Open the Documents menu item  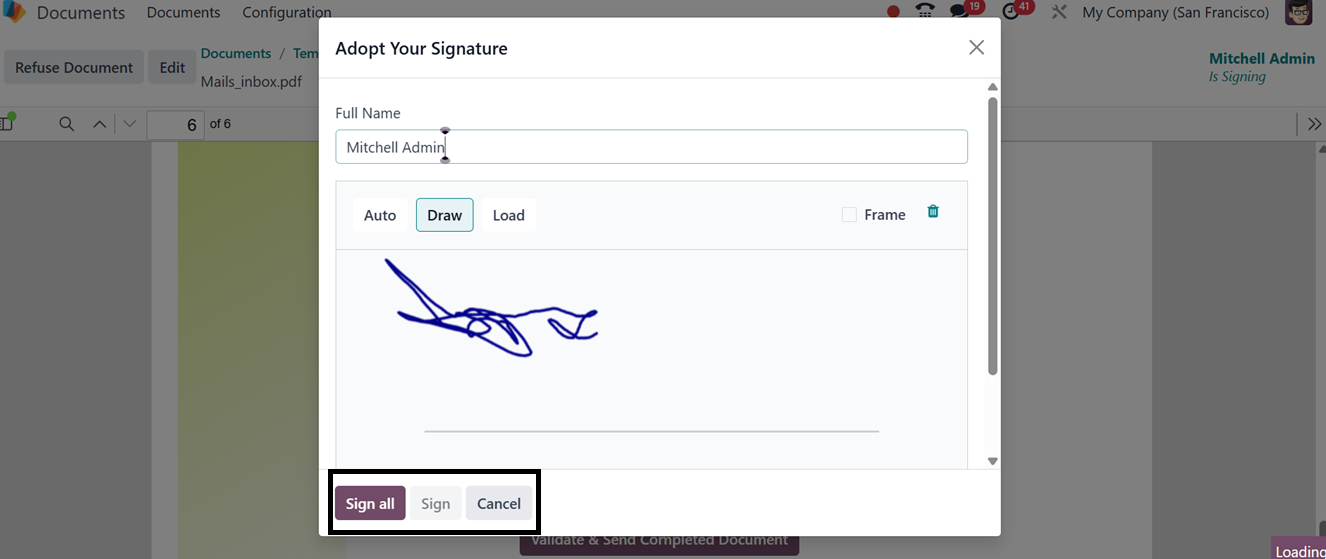click(x=183, y=12)
